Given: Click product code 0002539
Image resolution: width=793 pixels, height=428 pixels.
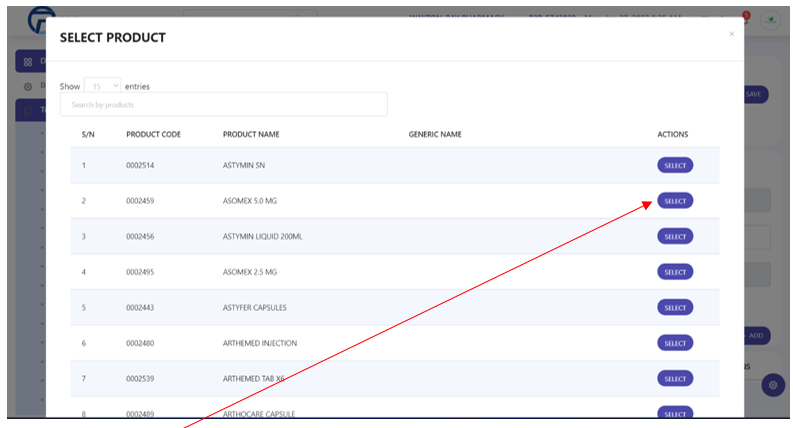Looking at the screenshot, I should tap(140, 378).
